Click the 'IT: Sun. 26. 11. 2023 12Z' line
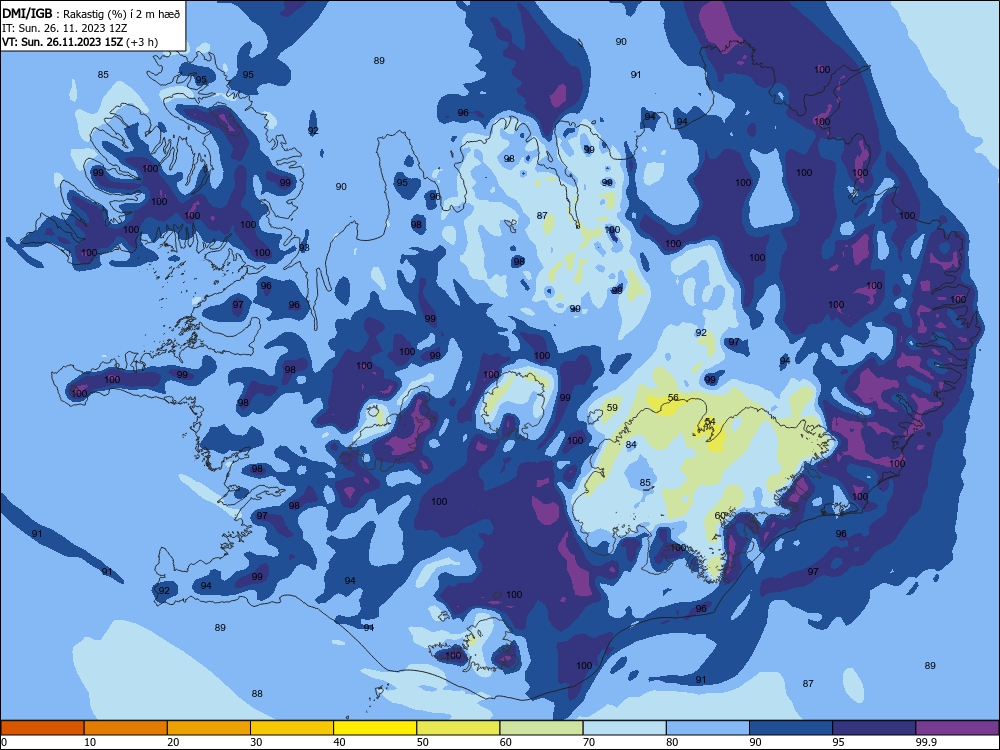This screenshot has width=1000, height=750. click(65, 28)
